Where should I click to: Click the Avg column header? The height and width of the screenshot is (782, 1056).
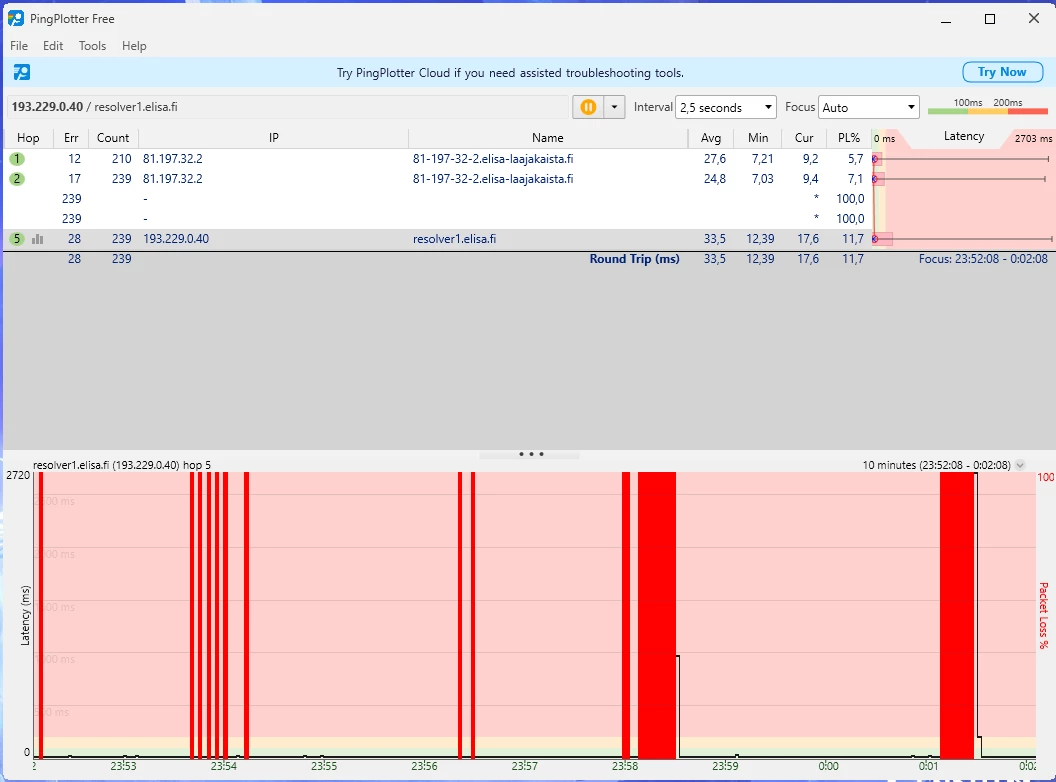point(711,138)
